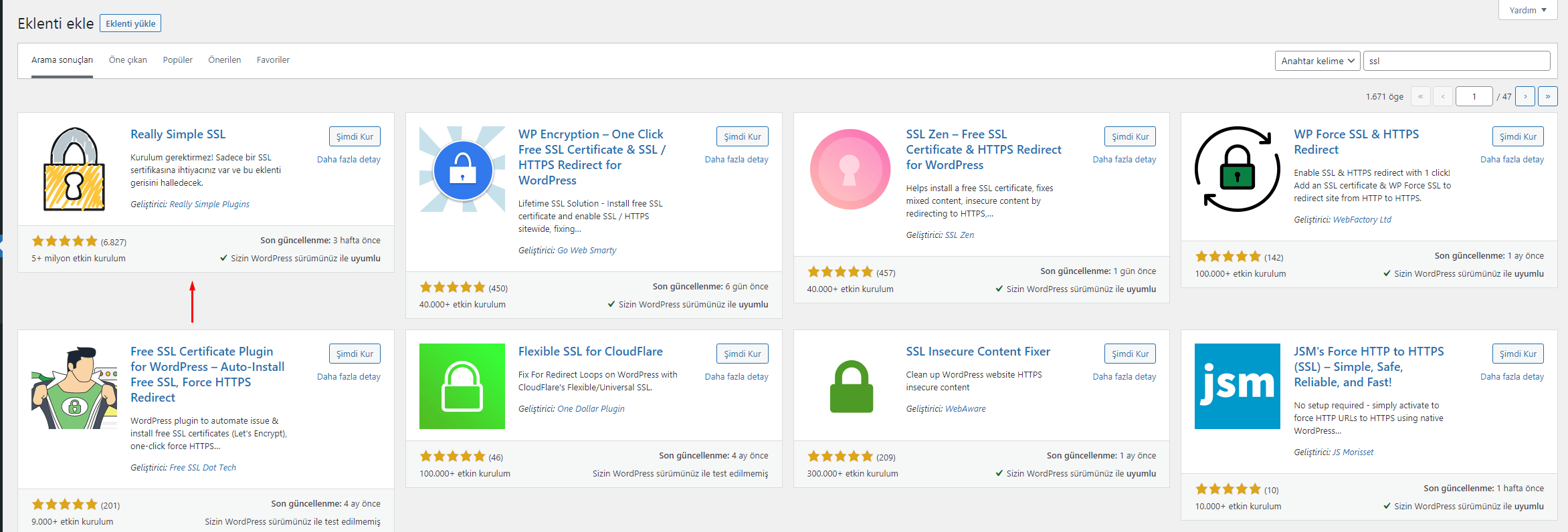Screen dimensions: 1568x532
Task: Expand the Anahtar kelime search type dropdown
Action: 1317,61
